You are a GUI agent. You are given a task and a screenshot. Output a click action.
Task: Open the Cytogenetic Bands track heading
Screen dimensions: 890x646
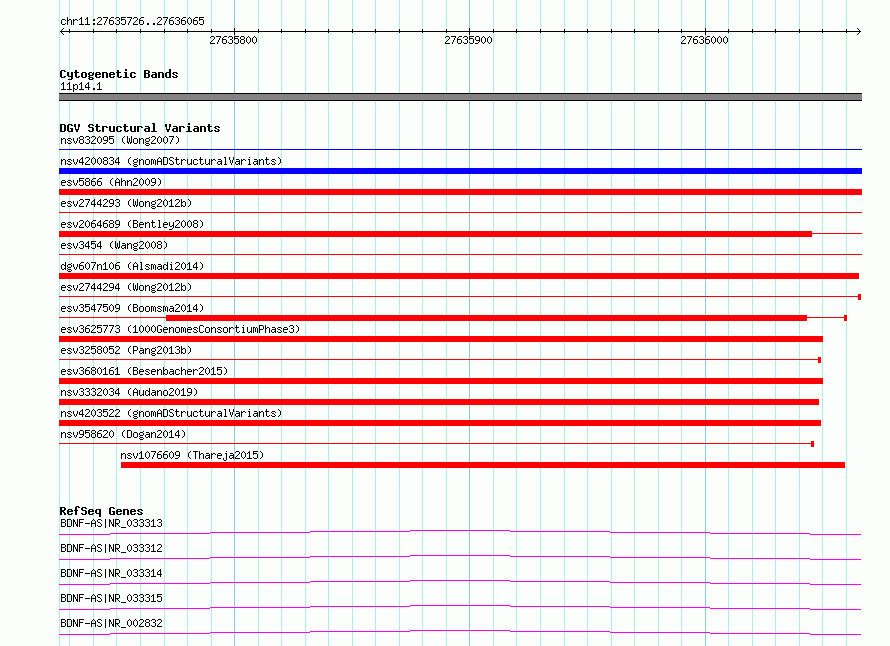[x=119, y=74]
